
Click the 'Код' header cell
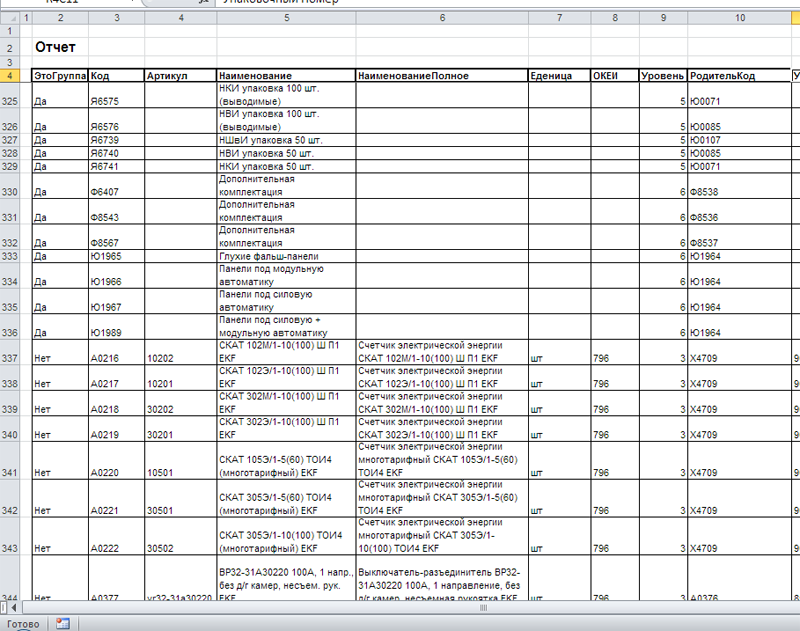click(x=116, y=75)
